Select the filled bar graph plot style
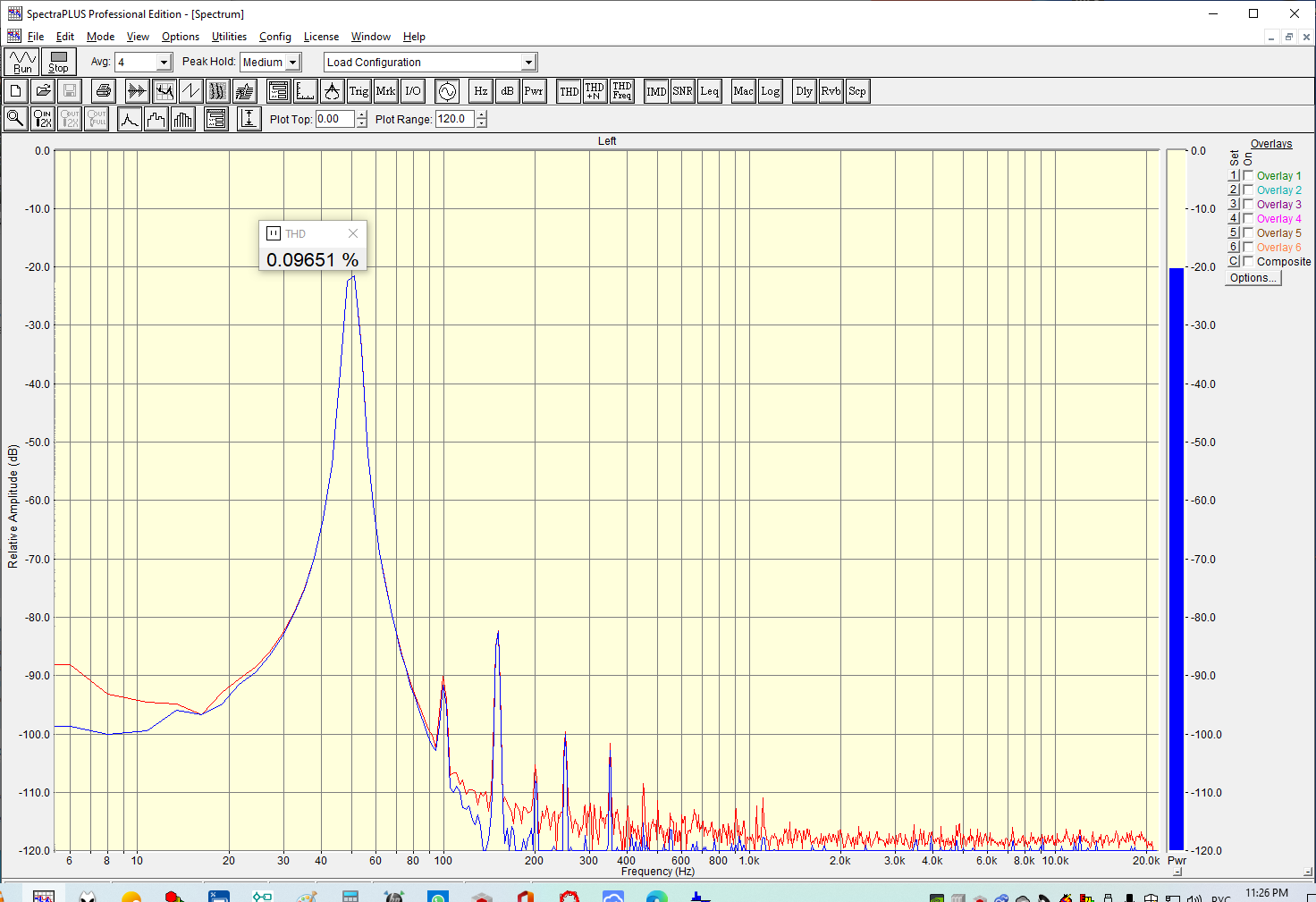Image resolution: width=1316 pixels, height=902 pixels. tap(183, 119)
